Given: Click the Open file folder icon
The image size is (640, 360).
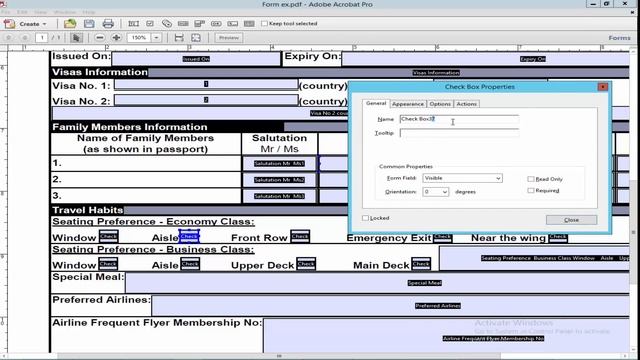Looking at the screenshot, I should (70, 24).
